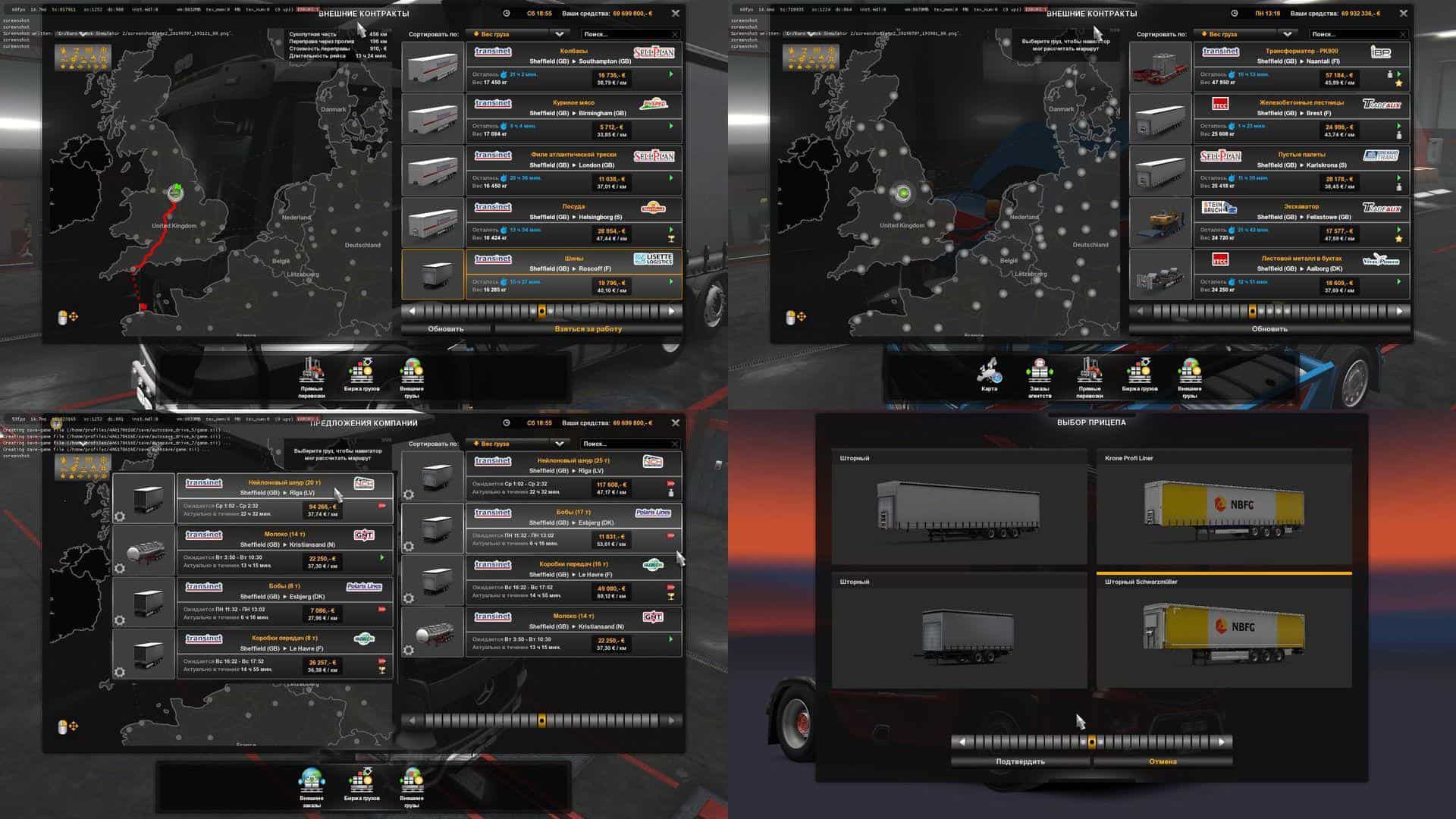Image resolution: width=1456 pixels, height=819 pixels.
Task: Expand Вес груза sort list beside ПН 13:18
Action: tap(1287, 34)
